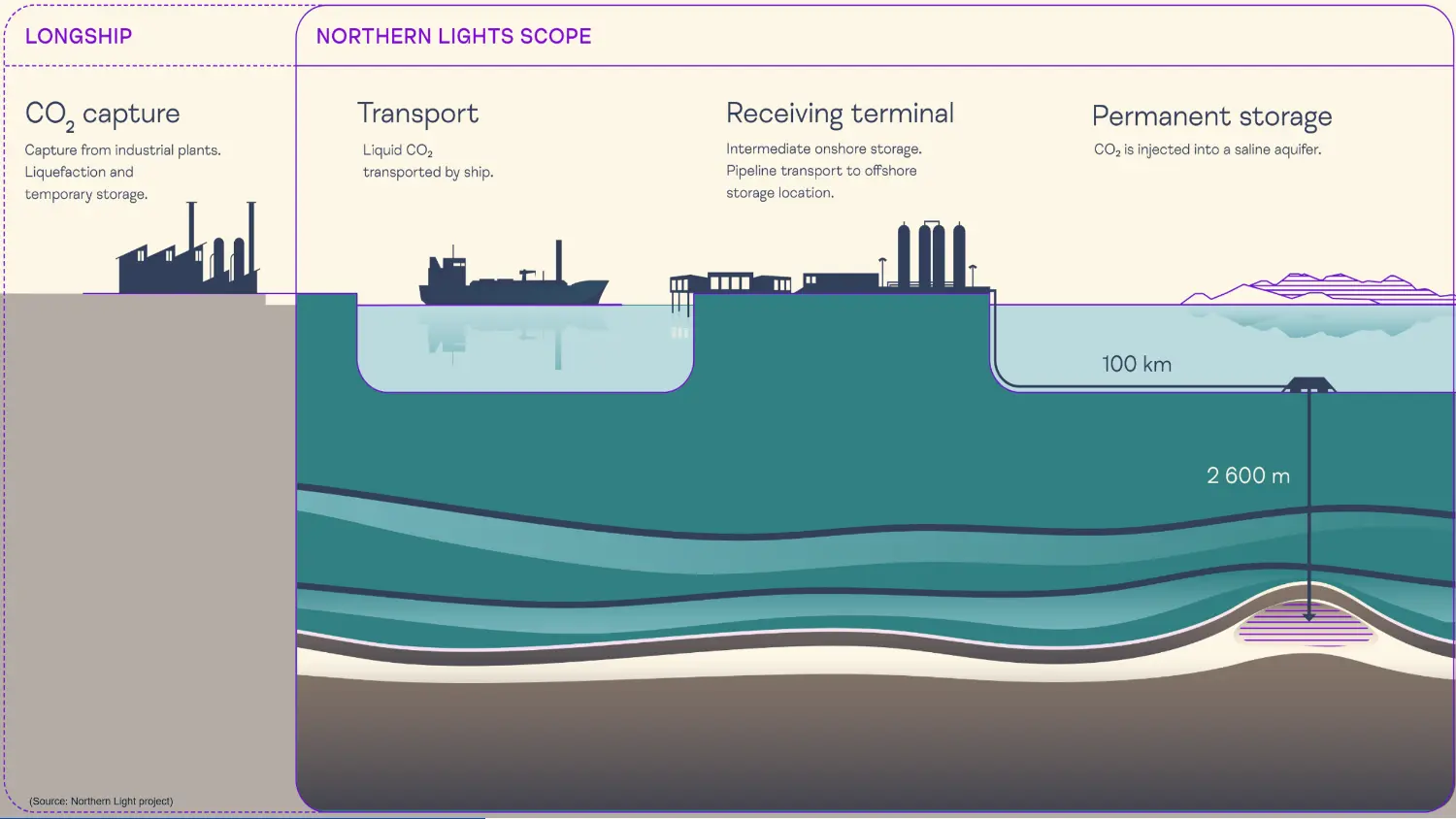Expand the Permanent storage details text
The width and height of the screenshot is (1456, 819).
tap(1206, 148)
